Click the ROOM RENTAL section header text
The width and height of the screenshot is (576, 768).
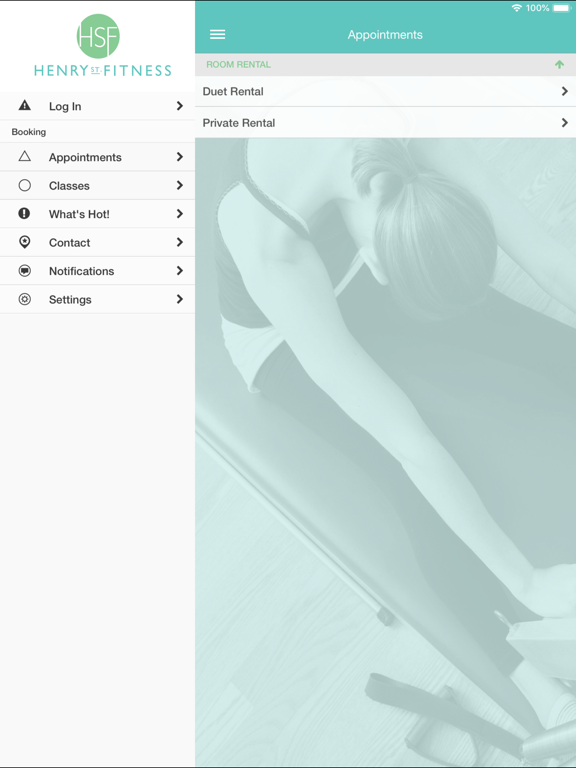(239, 65)
